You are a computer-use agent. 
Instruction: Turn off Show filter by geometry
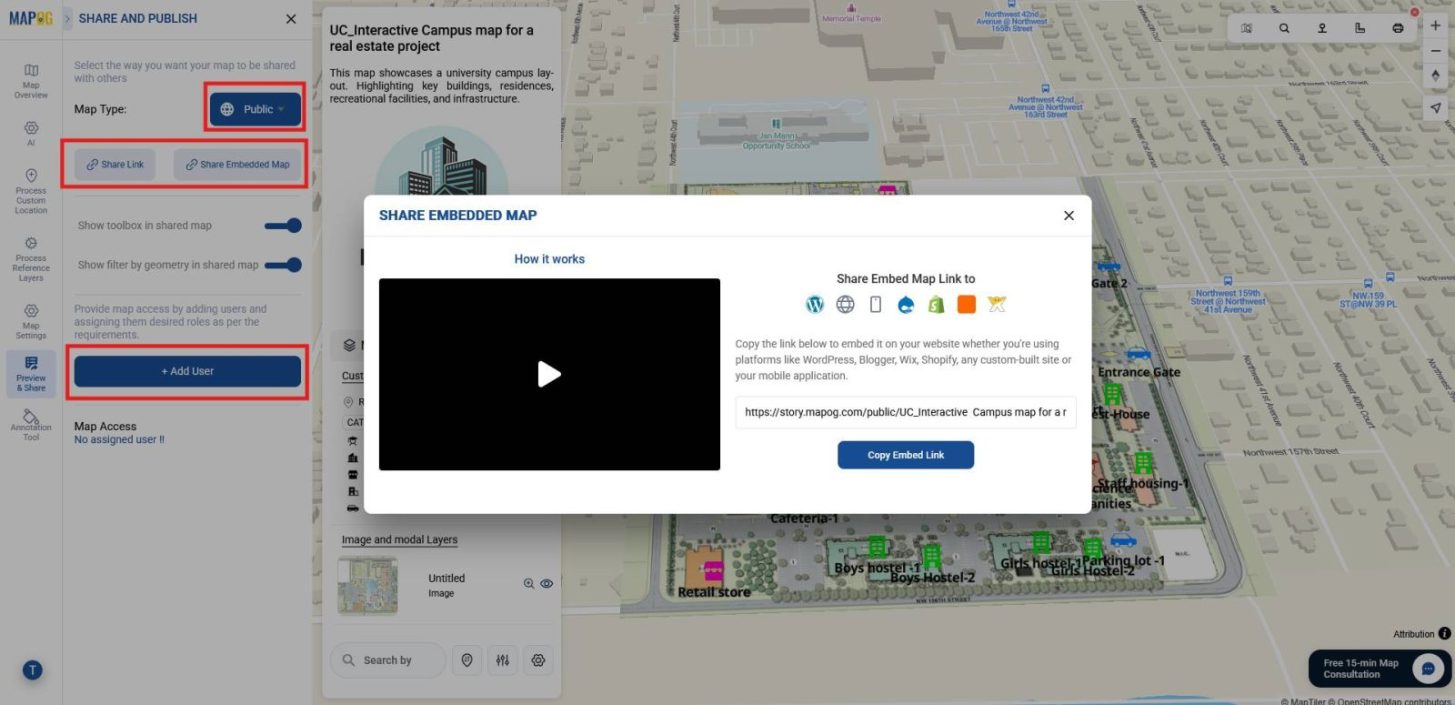(x=283, y=264)
